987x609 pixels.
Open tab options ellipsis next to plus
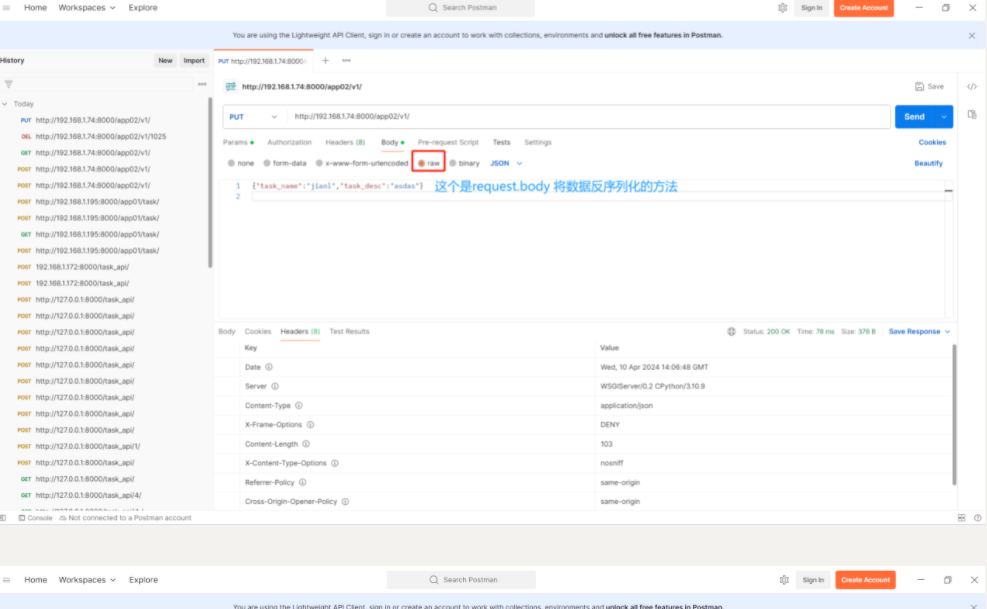346,60
